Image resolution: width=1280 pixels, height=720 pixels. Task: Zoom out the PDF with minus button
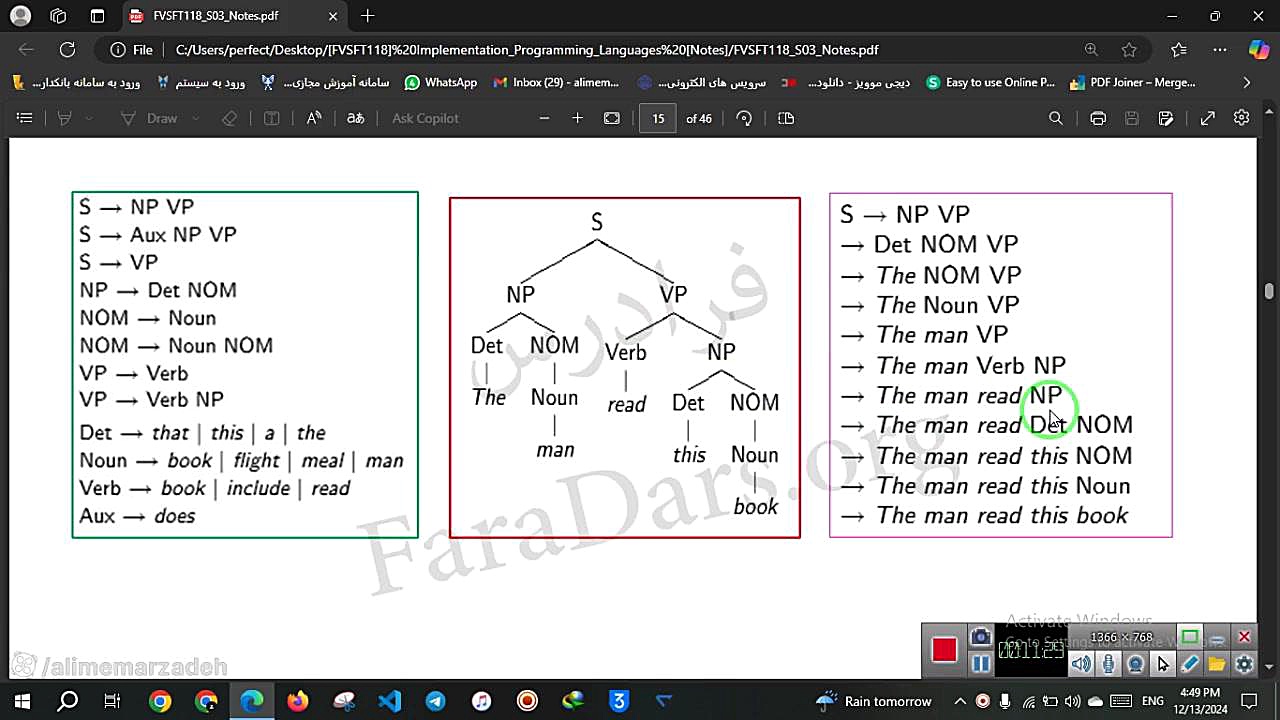544,118
